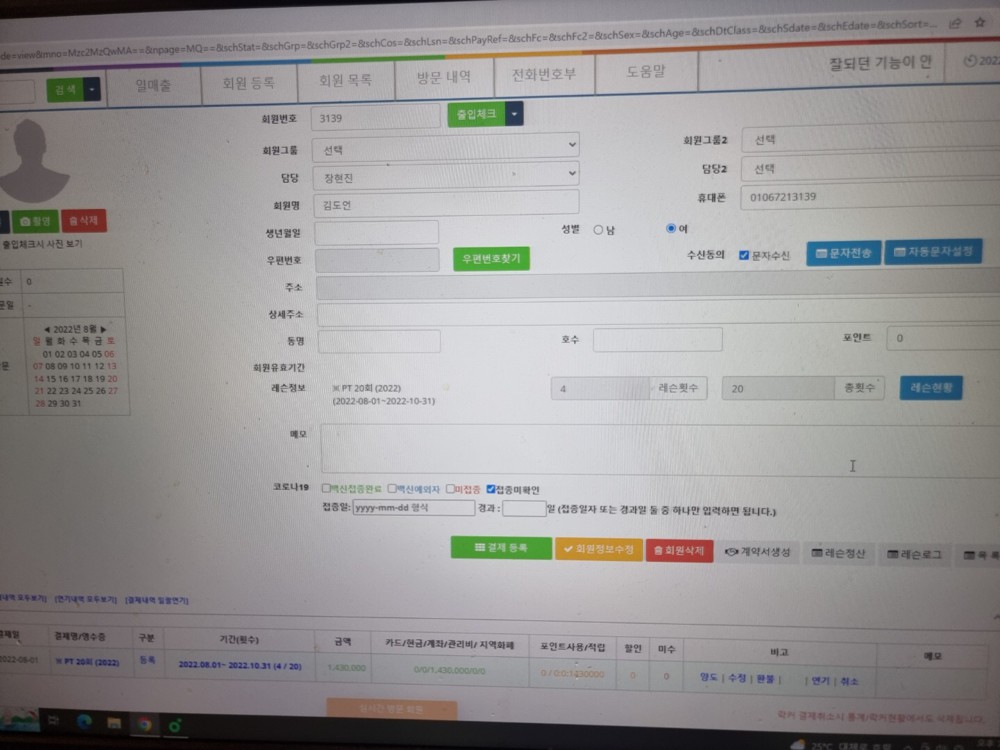The image size is (1000, 750).
Task: Expand the arrow next to 출입체크
Action: 514,114
